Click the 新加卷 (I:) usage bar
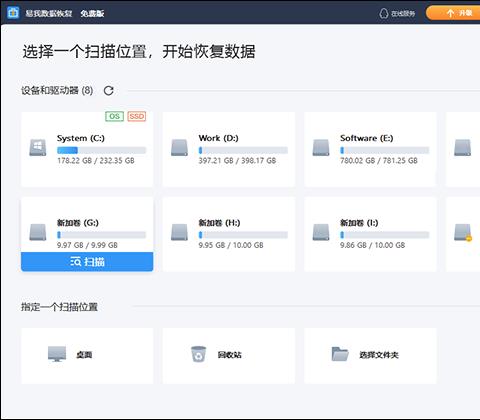480x420 pixels. tap(385, 235)
